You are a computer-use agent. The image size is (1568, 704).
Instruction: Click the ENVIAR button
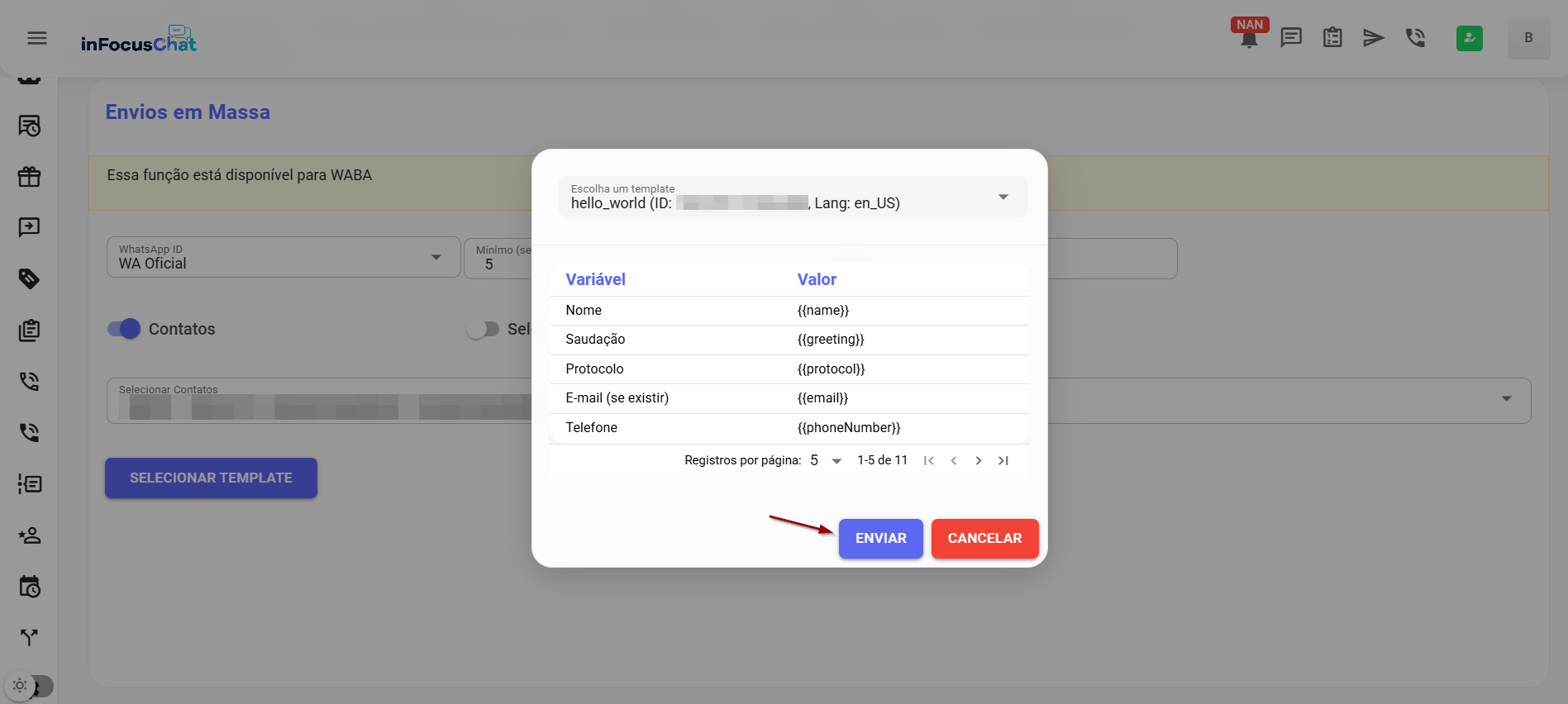[x=880, y=539]
